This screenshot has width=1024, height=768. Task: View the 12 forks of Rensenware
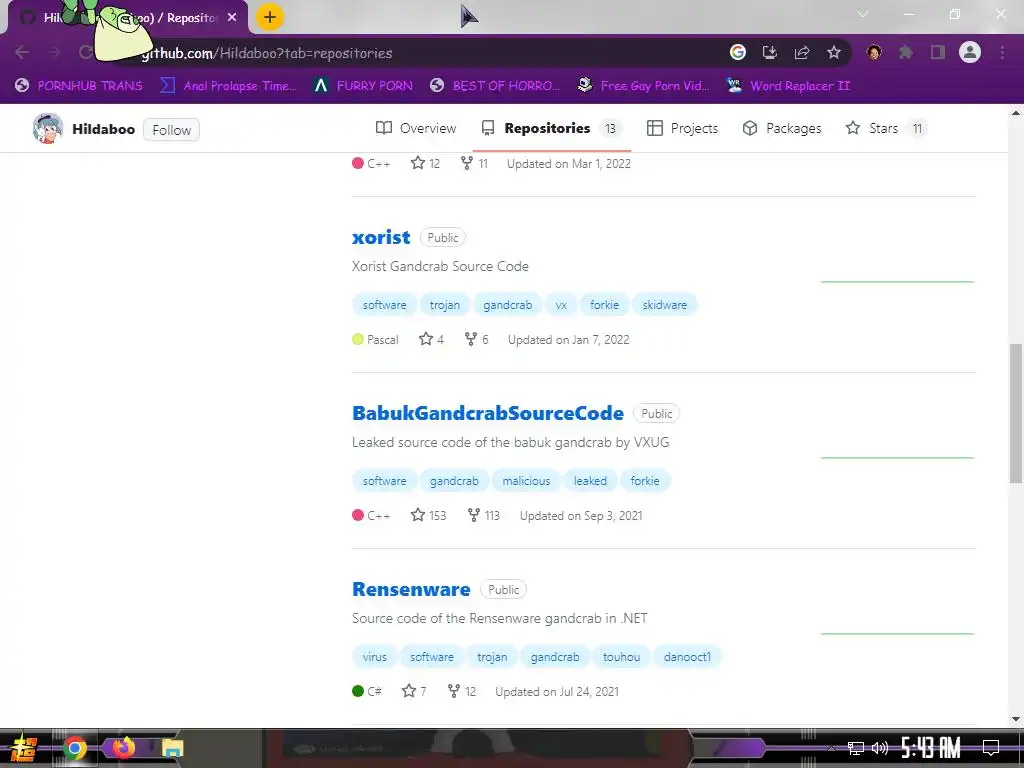pyautogui.click(x=462, y=691)
